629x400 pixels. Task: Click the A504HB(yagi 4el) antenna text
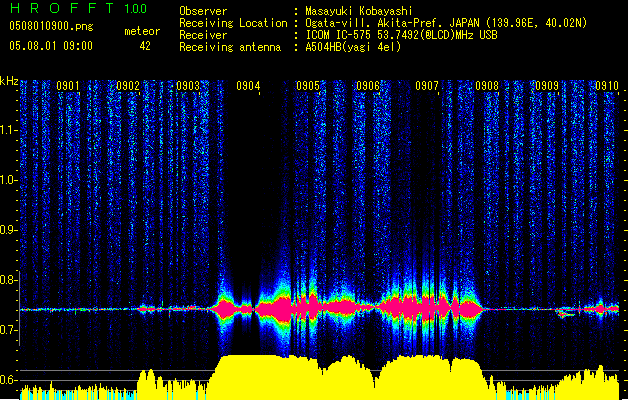pos(353,47)
